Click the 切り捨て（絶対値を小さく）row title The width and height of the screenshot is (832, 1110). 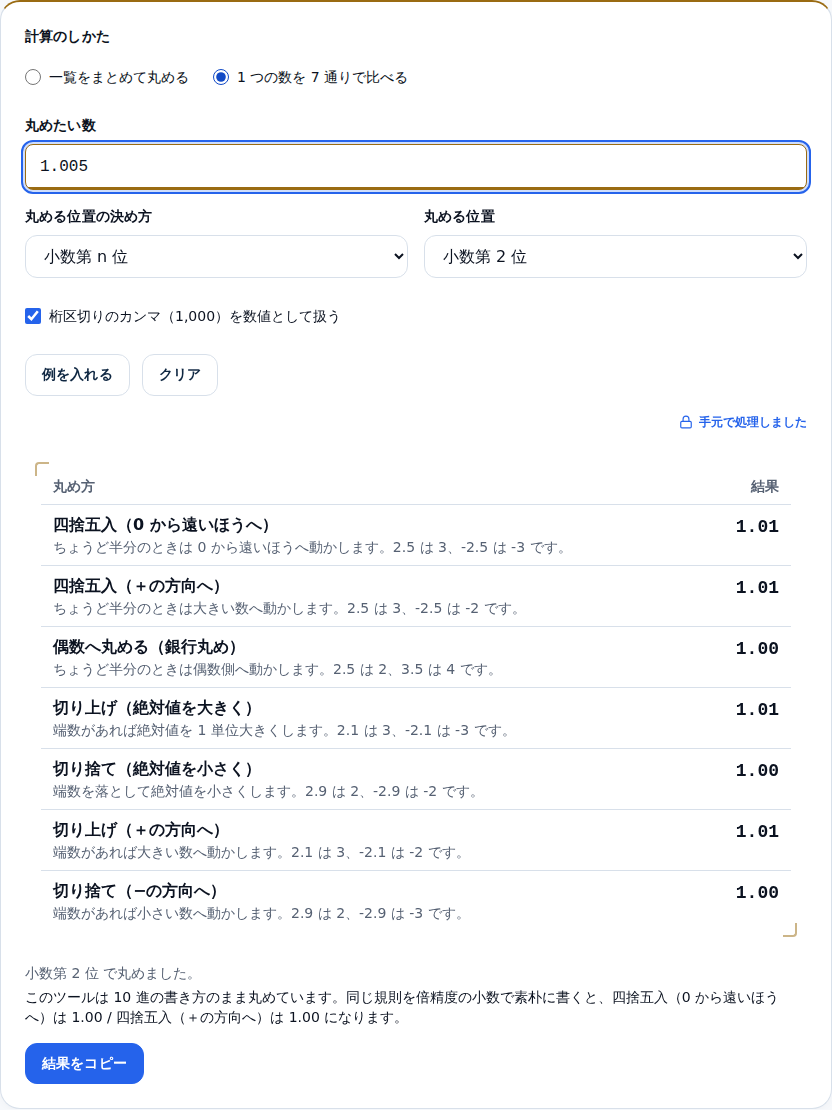tap(153, 769)
